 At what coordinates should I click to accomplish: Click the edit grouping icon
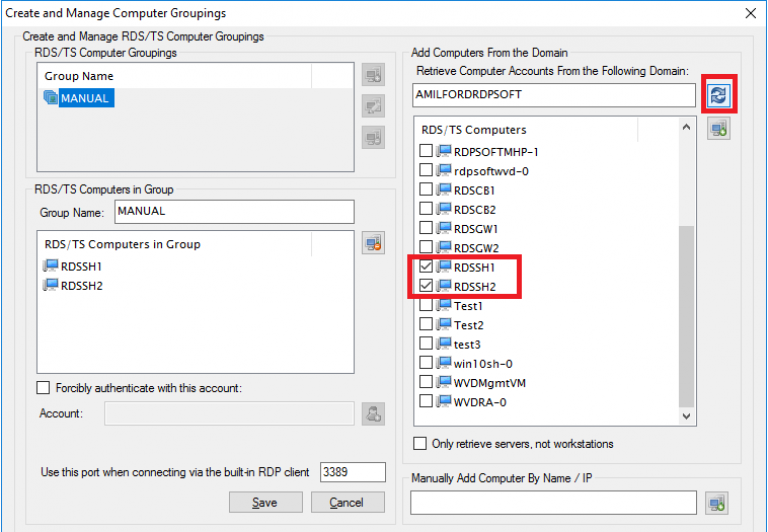[x=373, y=106]
